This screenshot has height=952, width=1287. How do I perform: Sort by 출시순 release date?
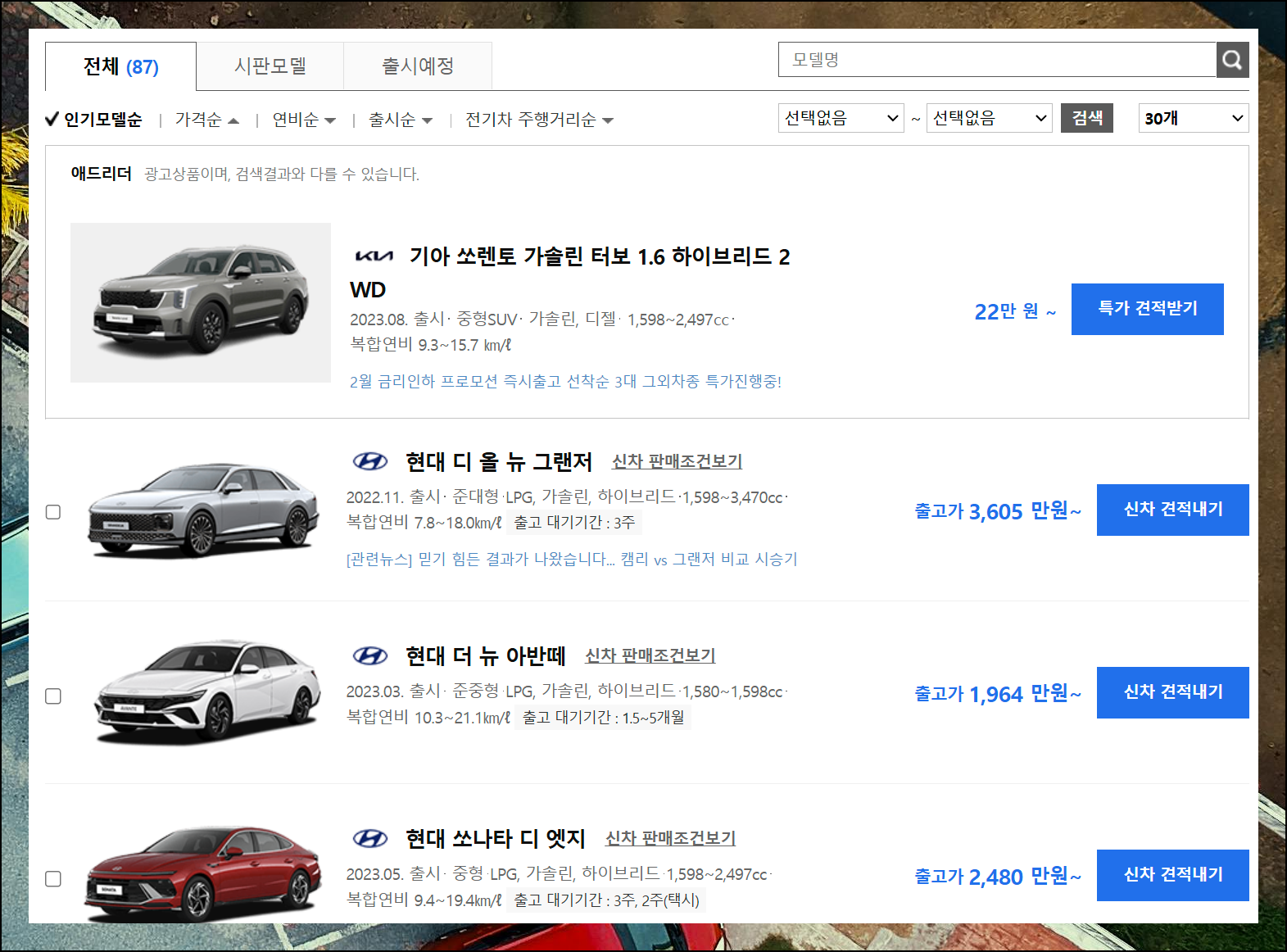coord(401,120)
